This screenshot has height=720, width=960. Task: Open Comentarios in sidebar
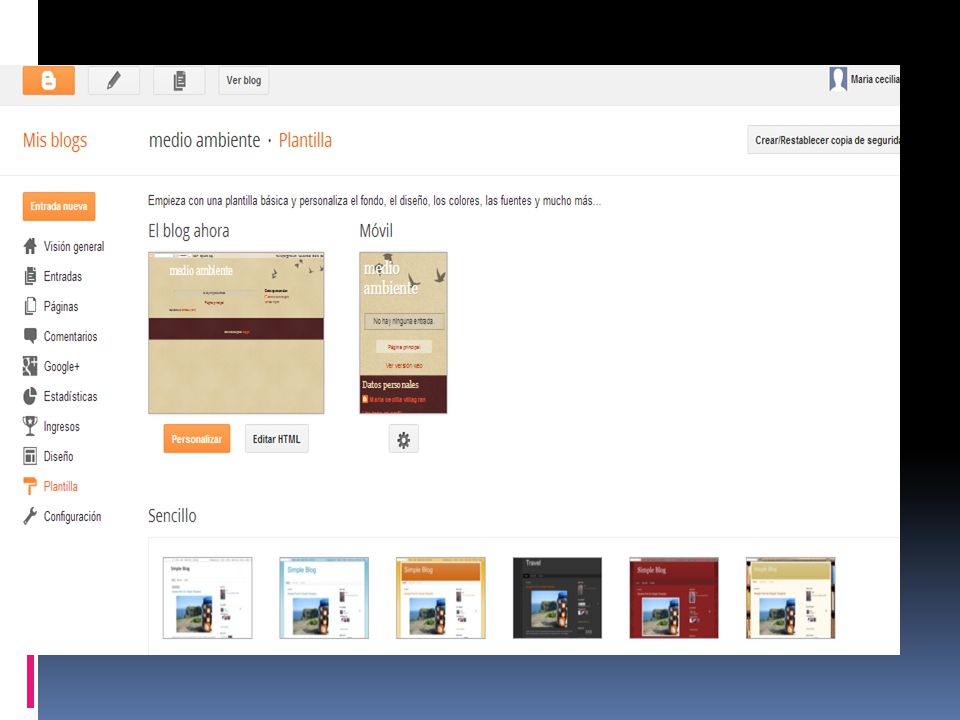click(70, 337)
